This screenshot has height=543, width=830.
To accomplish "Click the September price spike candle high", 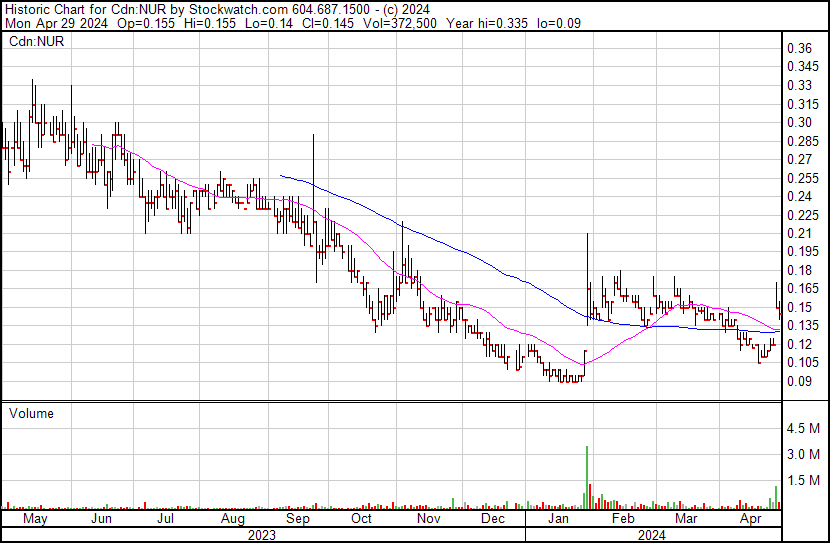I will click(x=314, y=137).
